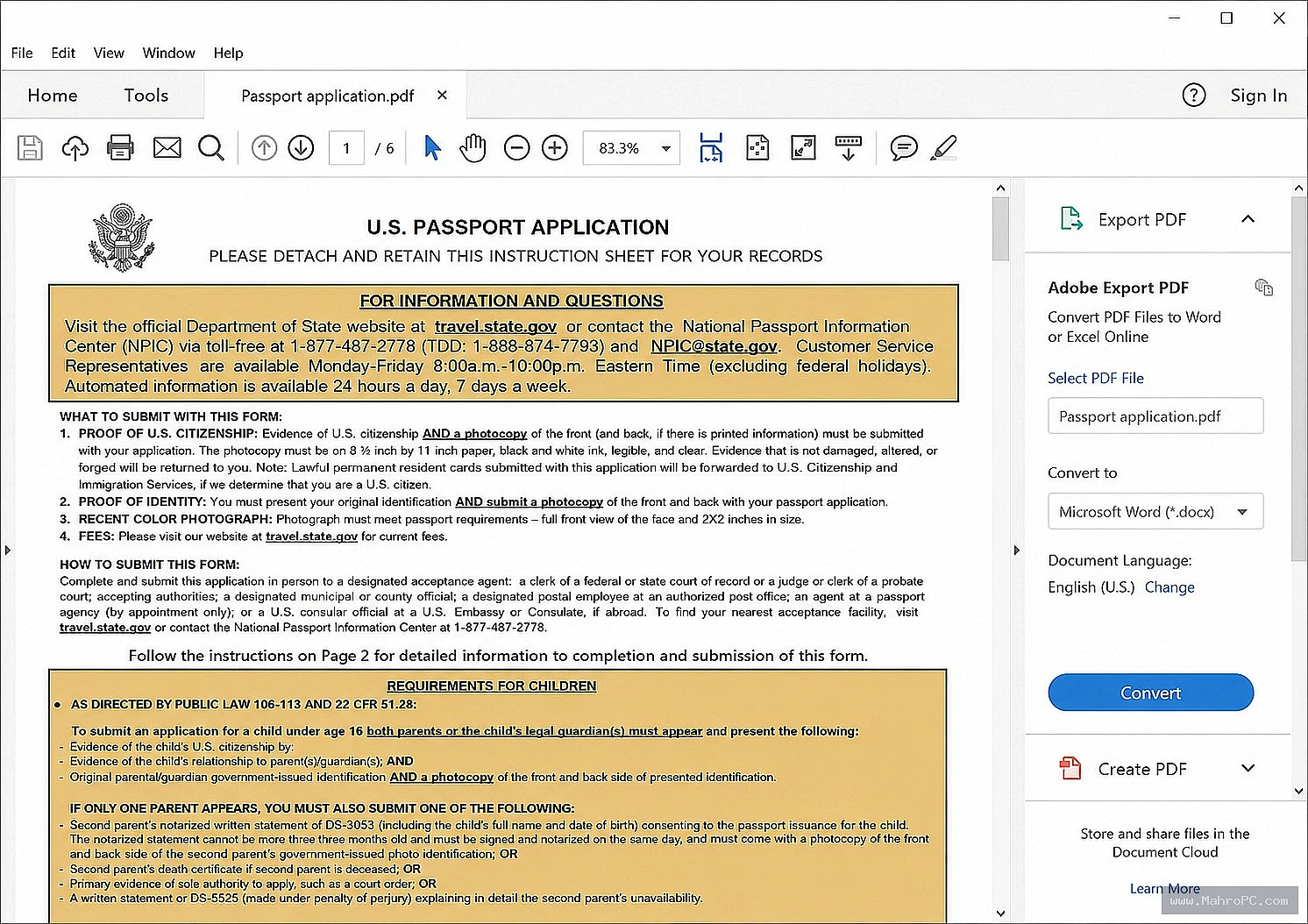Click right pane scrollbar down arrow
This screenshot has width=1308, height=924.
click(x=1299, y=791)
